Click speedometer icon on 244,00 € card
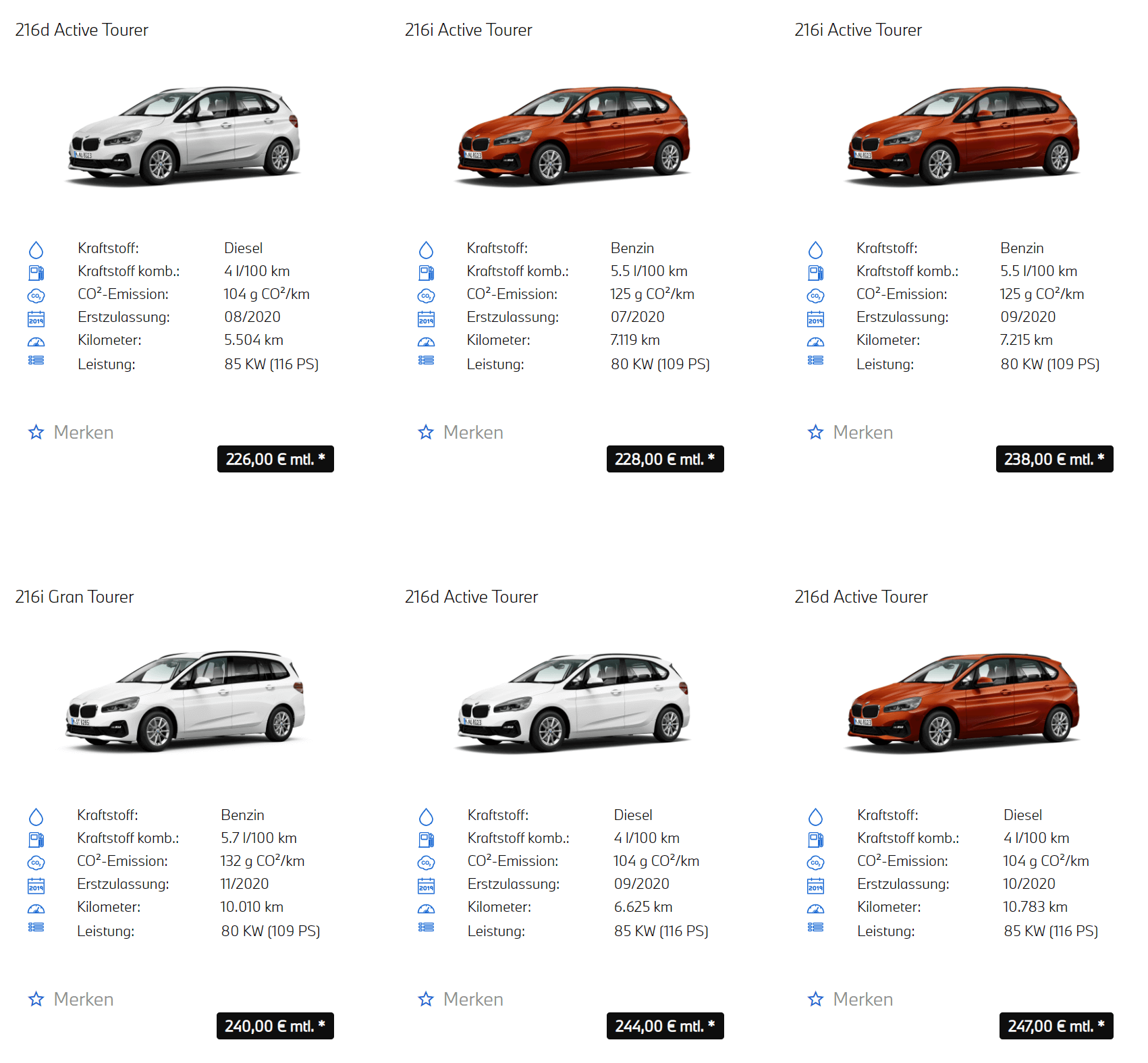This screenshot has width=1148, height=1063. pyautogui.click(x=426, y=908)
